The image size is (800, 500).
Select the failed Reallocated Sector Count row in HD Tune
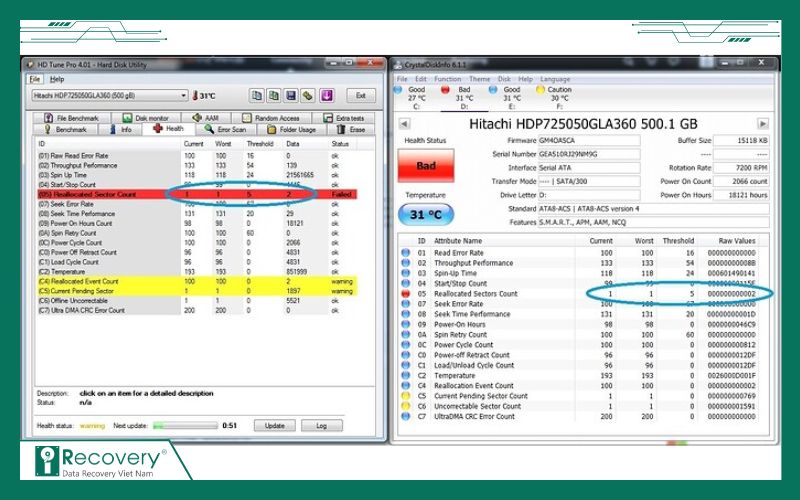coord(197,194)
